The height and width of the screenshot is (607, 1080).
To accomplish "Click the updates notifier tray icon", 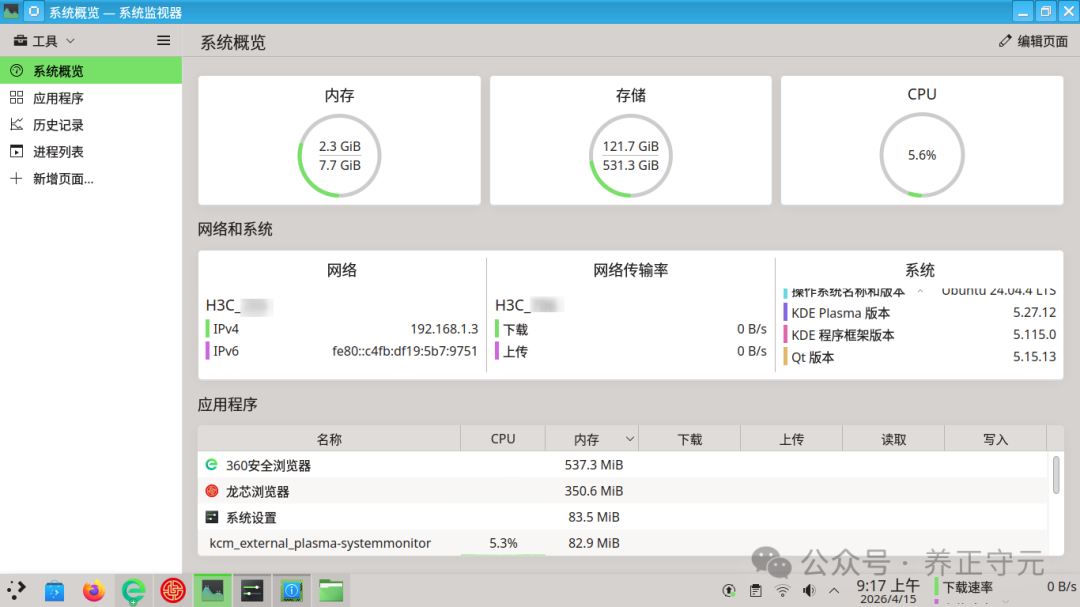I will click(x=729, y=590).
